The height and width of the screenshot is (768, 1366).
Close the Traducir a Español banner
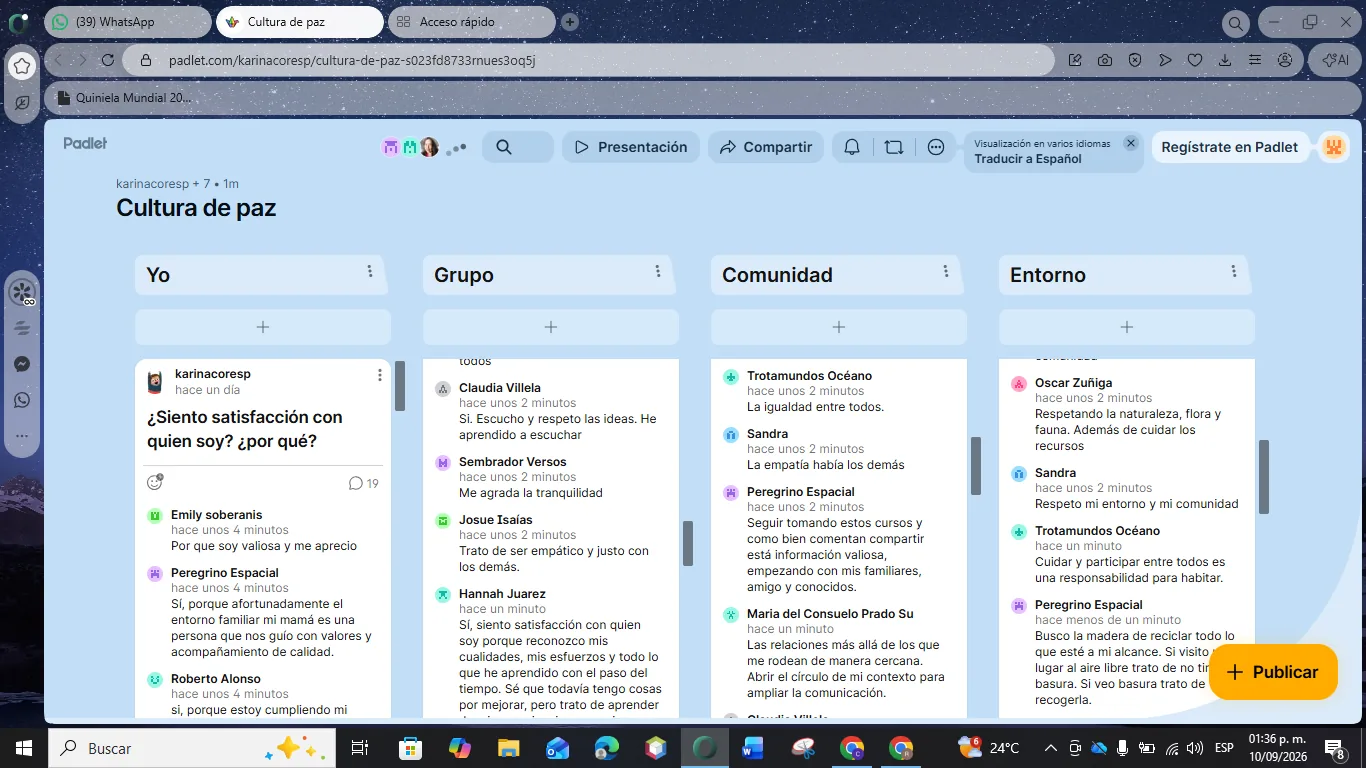point(1131,143)
